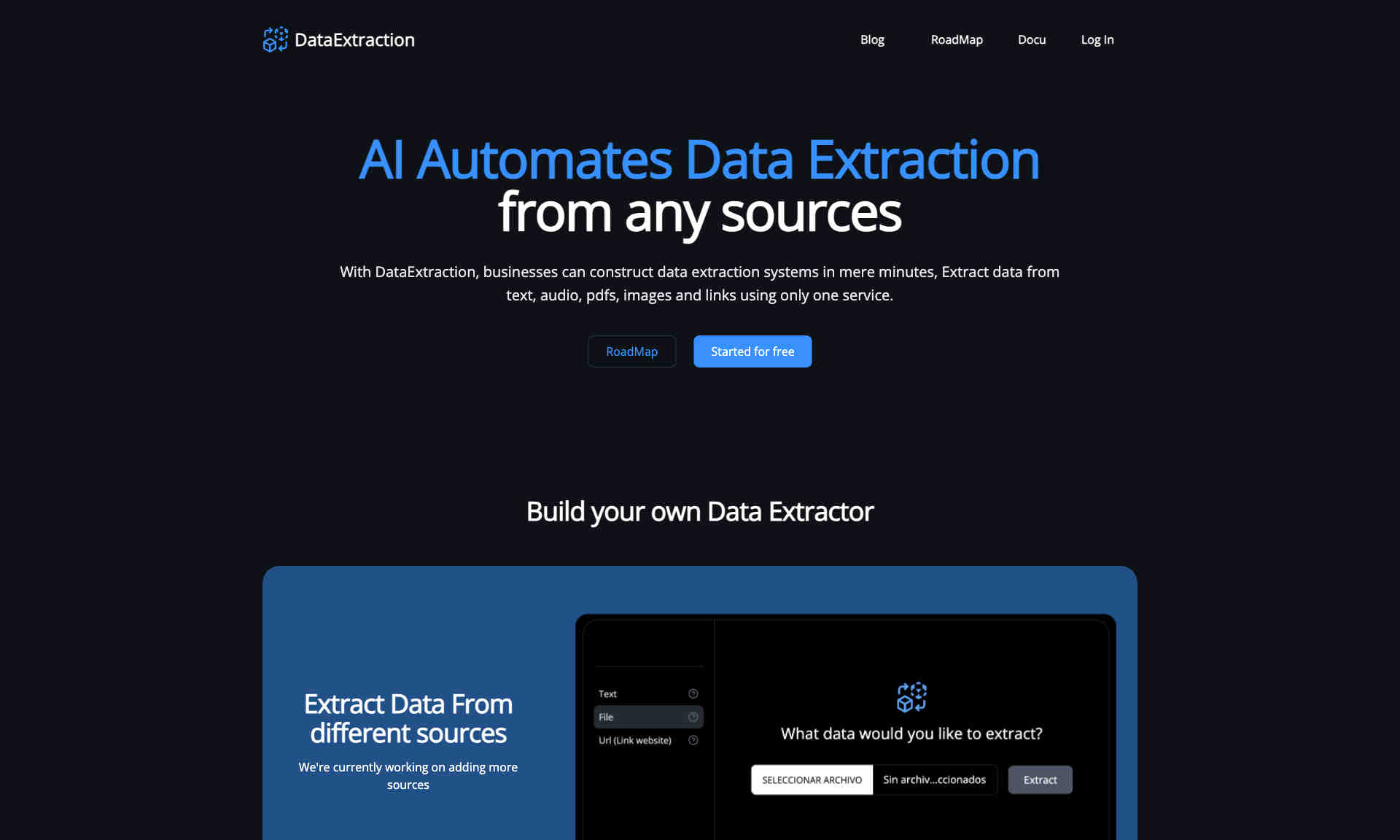Click the DataExtraction robot/node icon
The image size is (1400, 840).
pyautogui.click(x=273, y=40)
